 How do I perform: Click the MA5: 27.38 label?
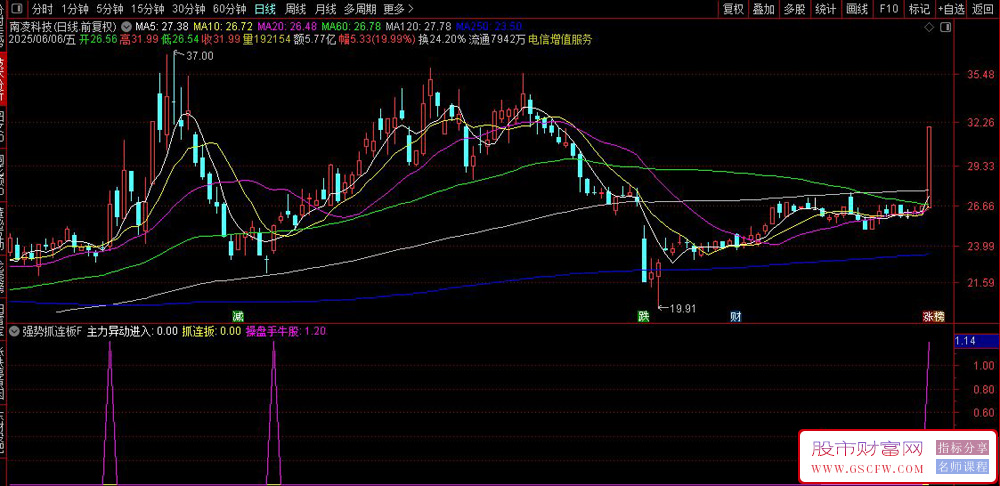[x=163, y=27]
